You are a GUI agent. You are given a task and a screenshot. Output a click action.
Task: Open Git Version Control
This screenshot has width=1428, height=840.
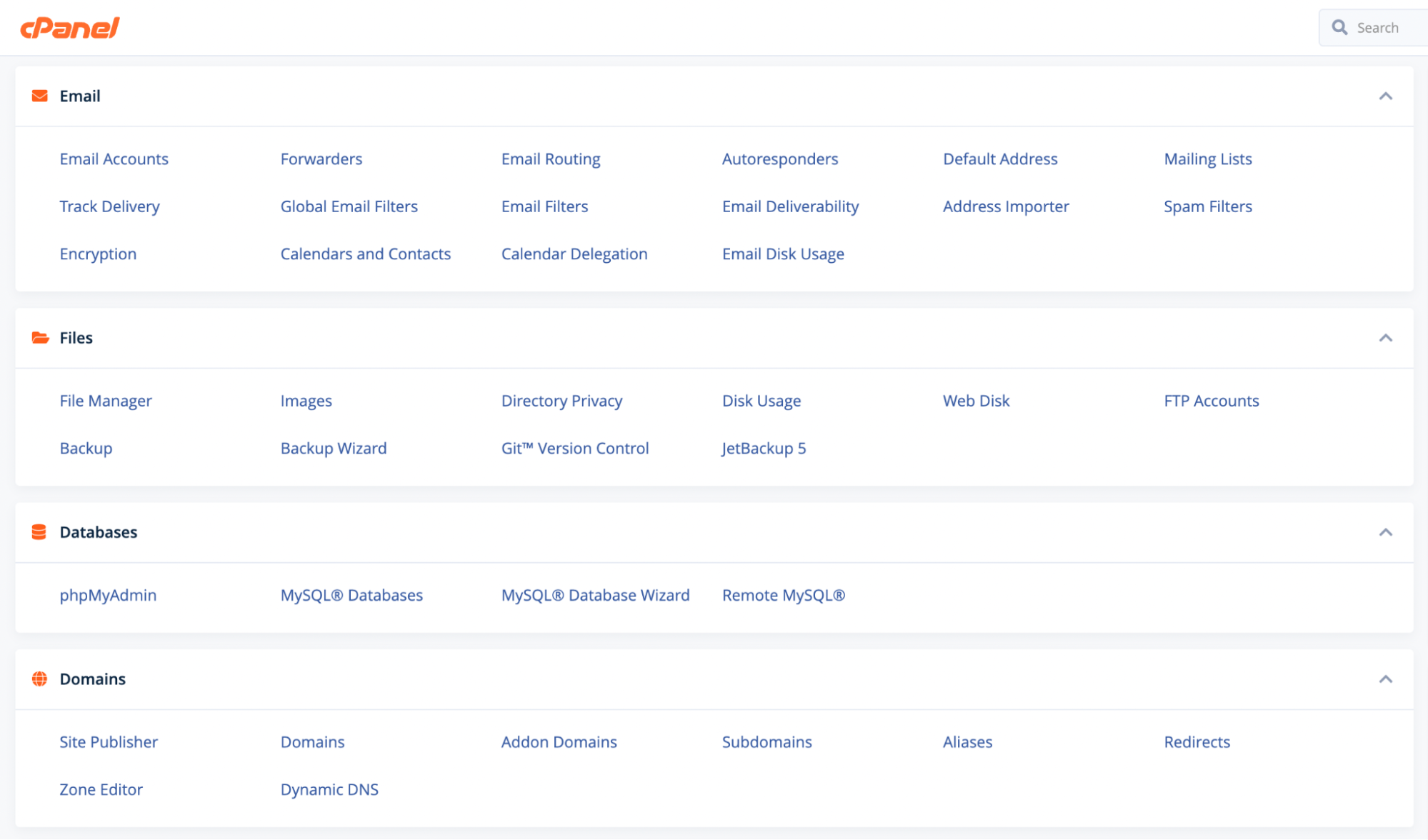pos(574,449)
